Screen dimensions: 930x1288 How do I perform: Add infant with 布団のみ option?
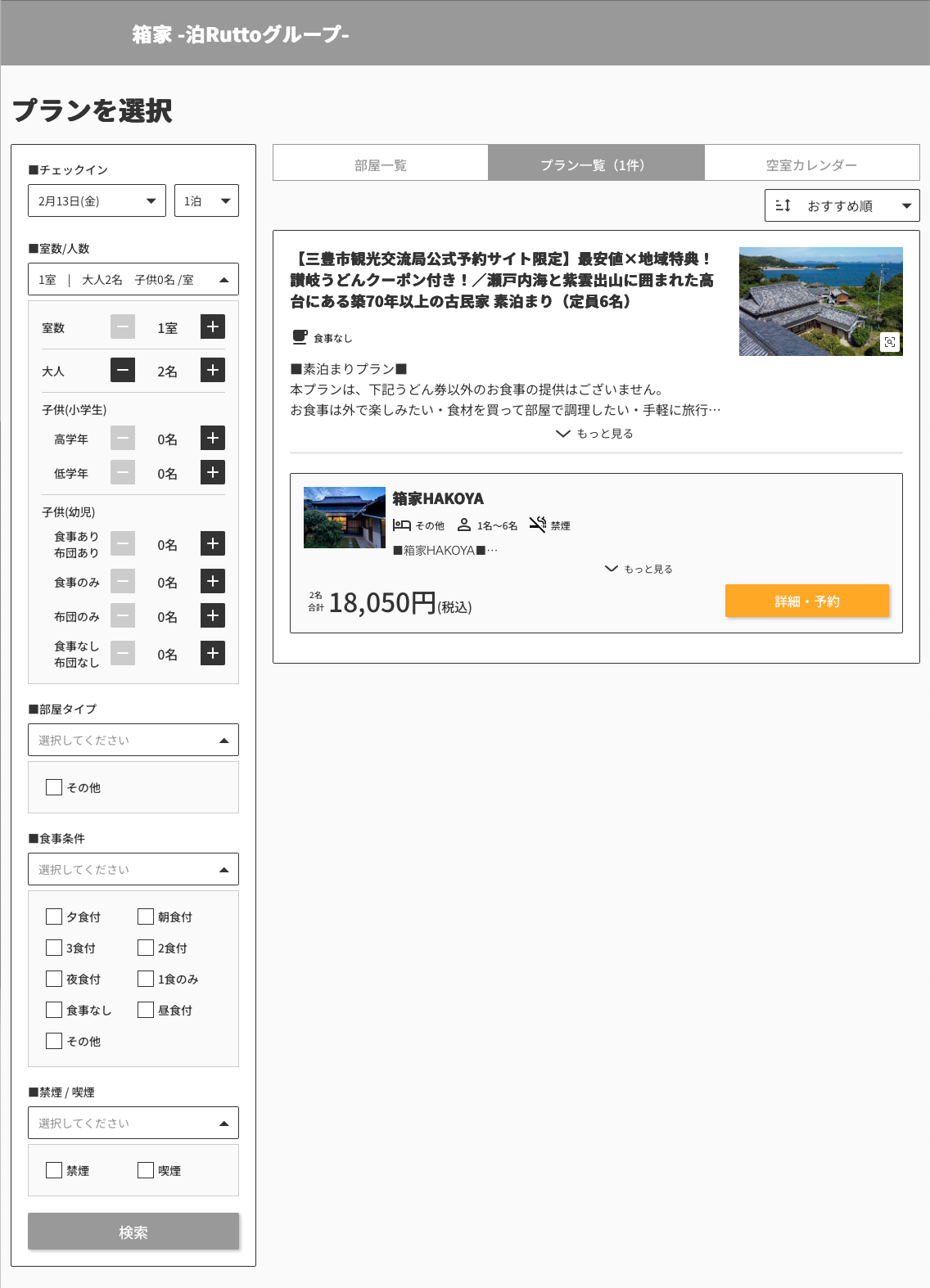point(213,616)
